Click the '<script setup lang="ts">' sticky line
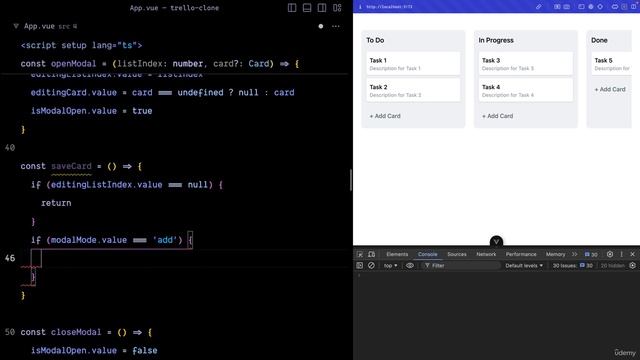The height and width of the screenshot is (360, 640). [82, 45]
